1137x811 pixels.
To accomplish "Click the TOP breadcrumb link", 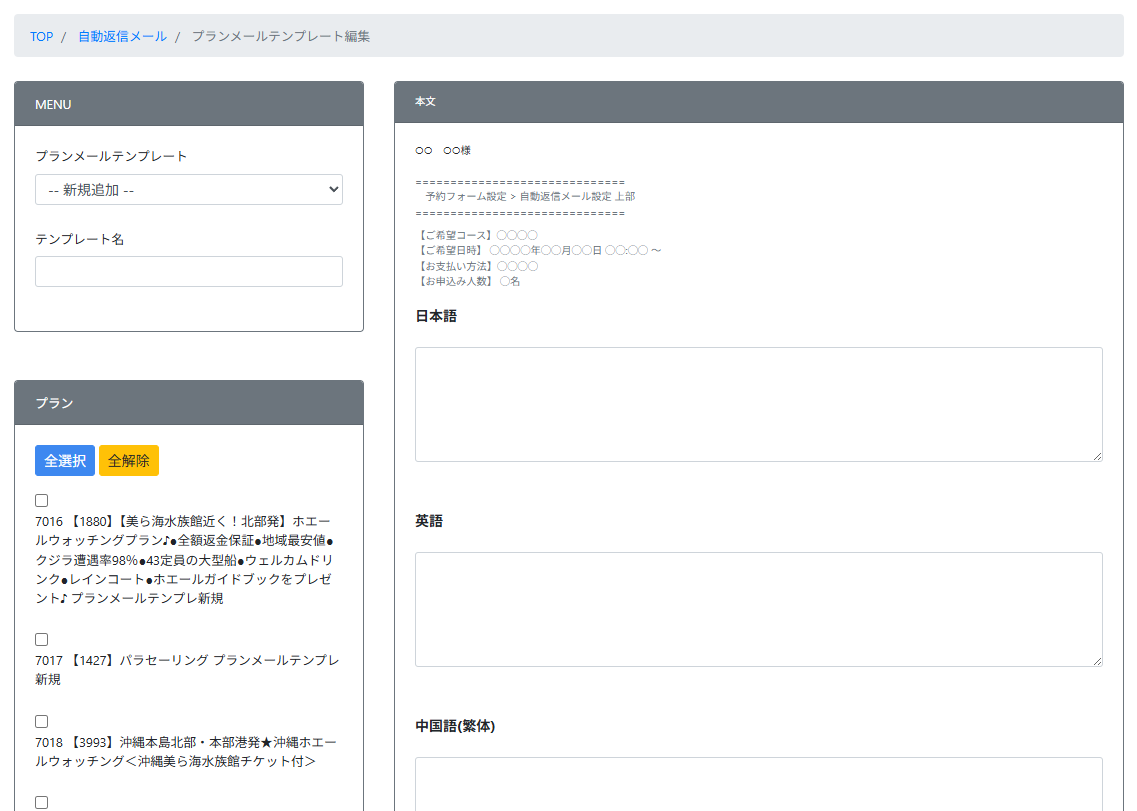I will (41, 36).
